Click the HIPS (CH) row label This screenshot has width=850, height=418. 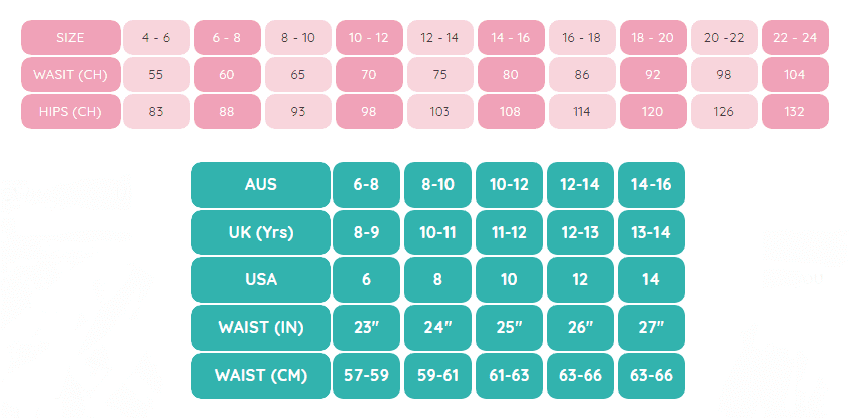click(x=71, y=111)
